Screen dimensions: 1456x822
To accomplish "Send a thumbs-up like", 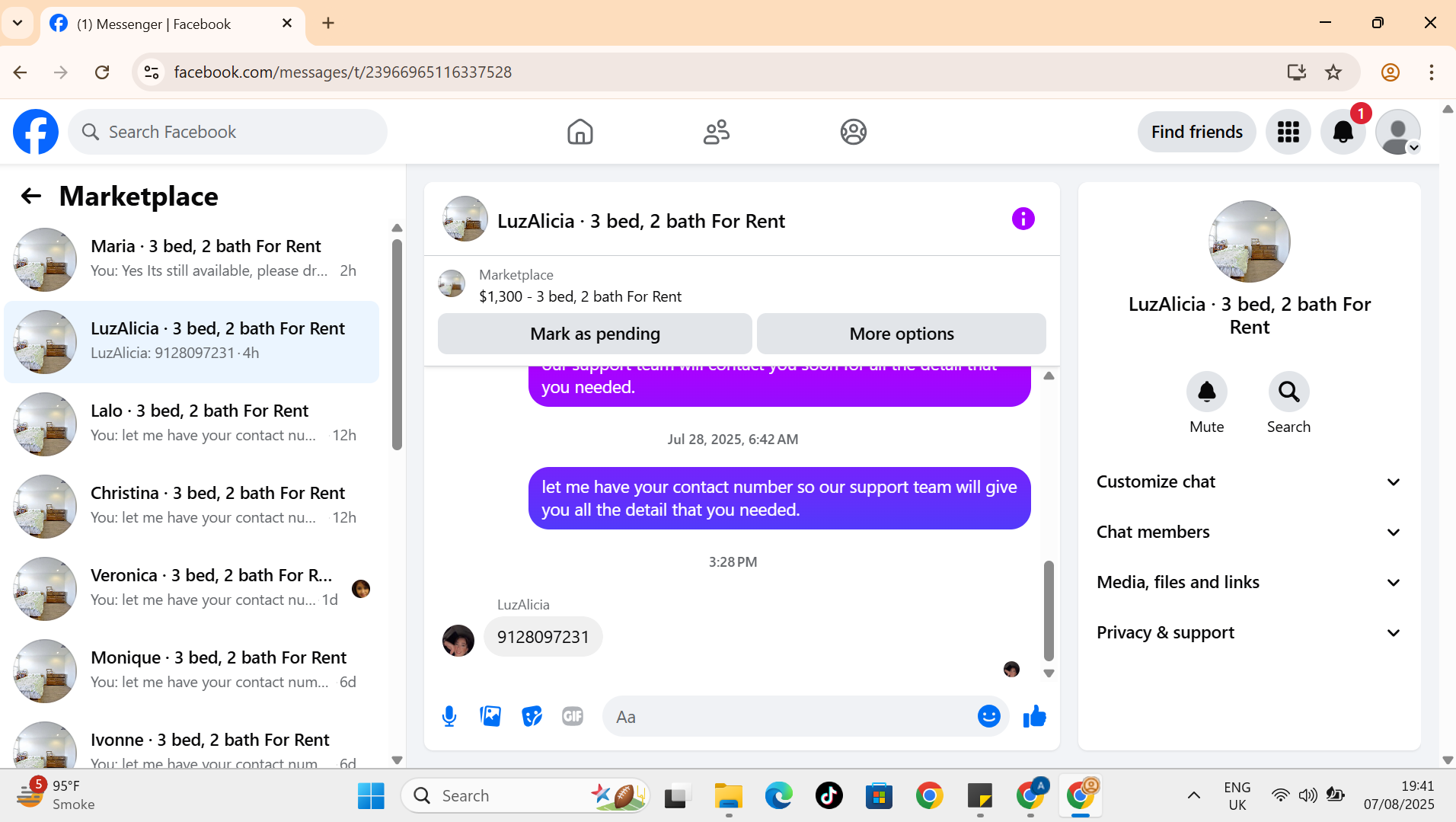I will tap(1034, 716).
